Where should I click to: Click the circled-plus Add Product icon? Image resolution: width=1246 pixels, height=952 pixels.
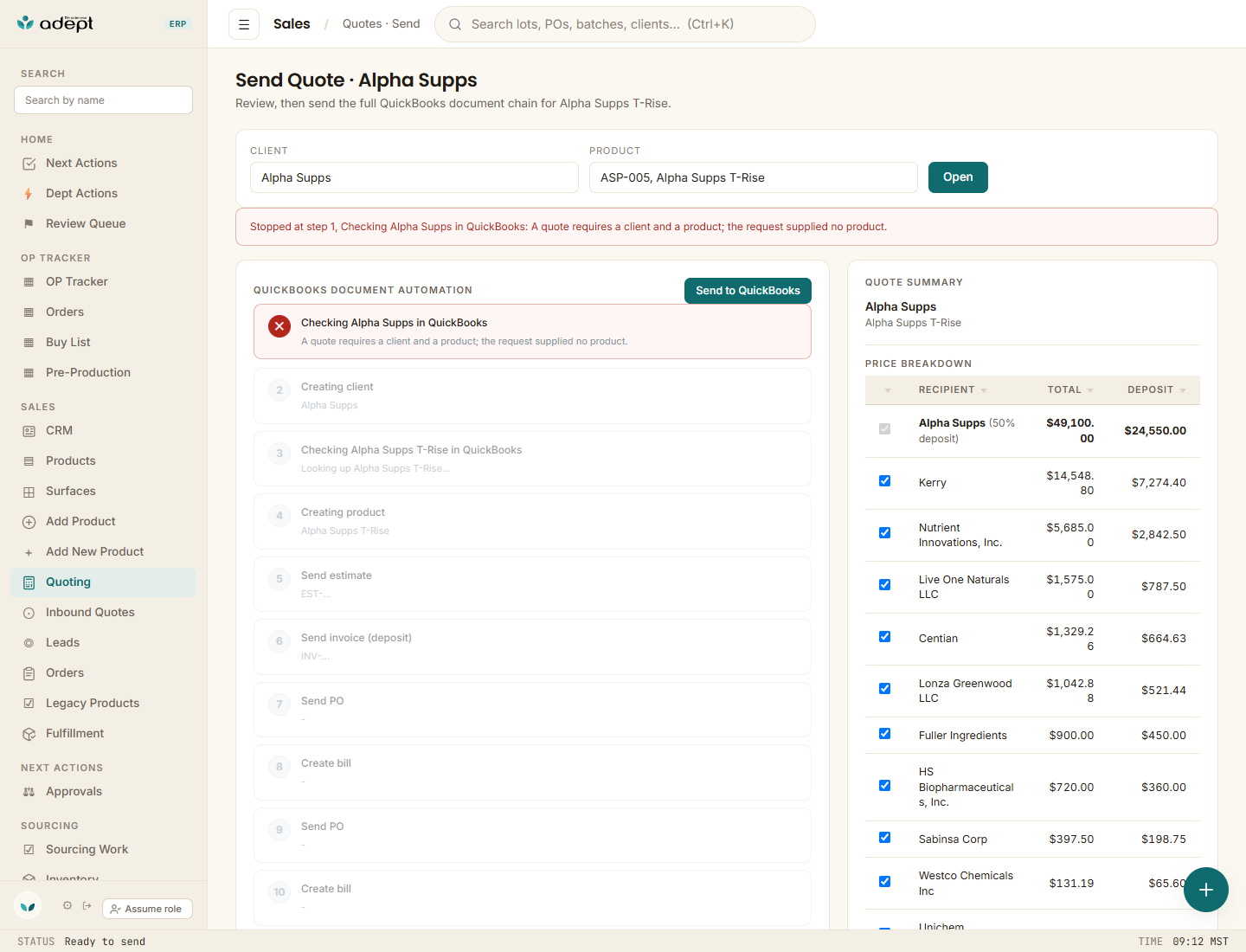[29, 522]
